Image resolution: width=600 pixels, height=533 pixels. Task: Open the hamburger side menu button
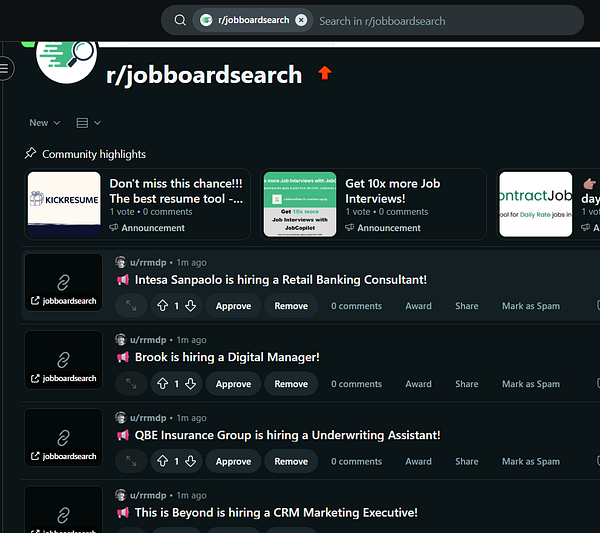(x=5, y=68)
